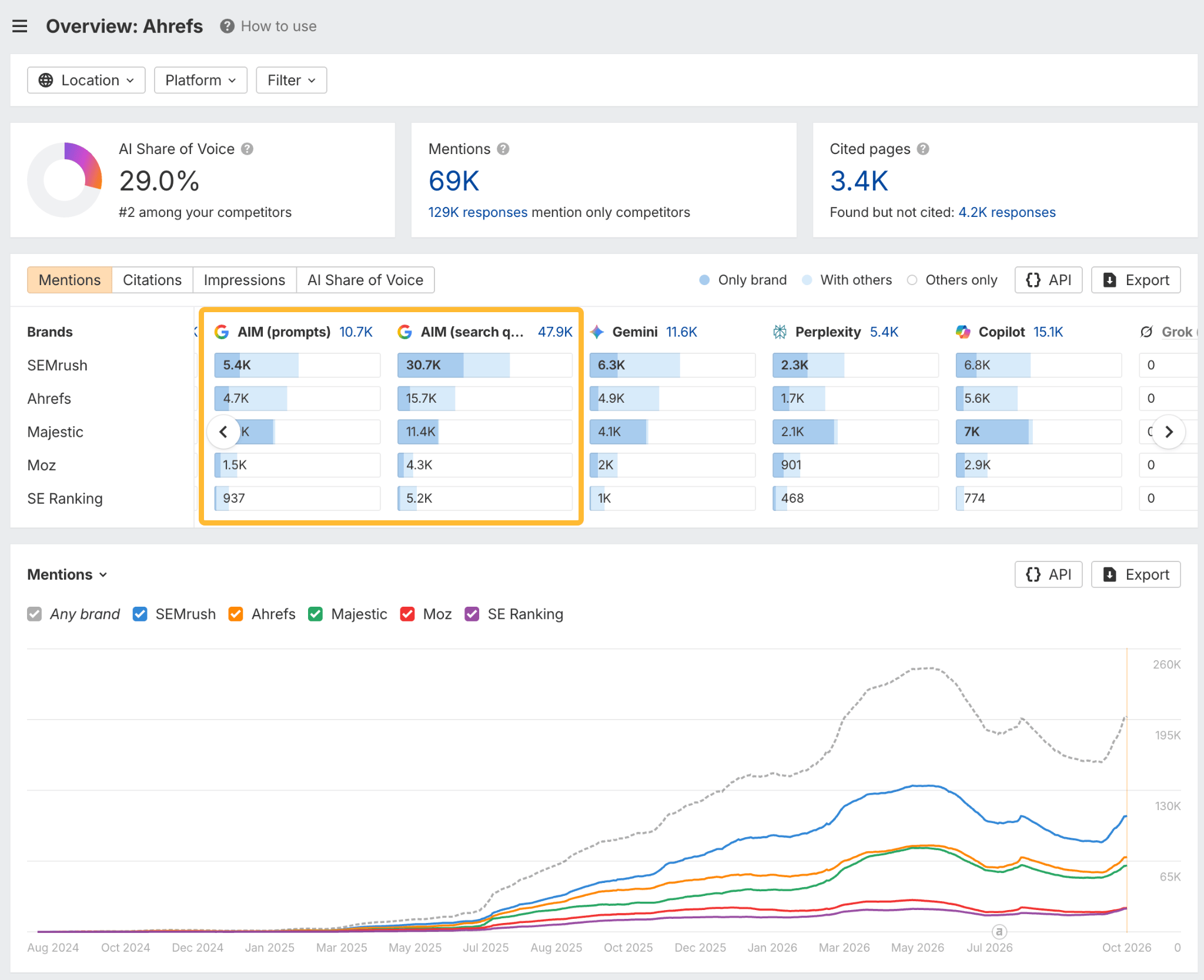
Task: Select the AI Share of Voice tab
Action: click(x=365, y=280)
